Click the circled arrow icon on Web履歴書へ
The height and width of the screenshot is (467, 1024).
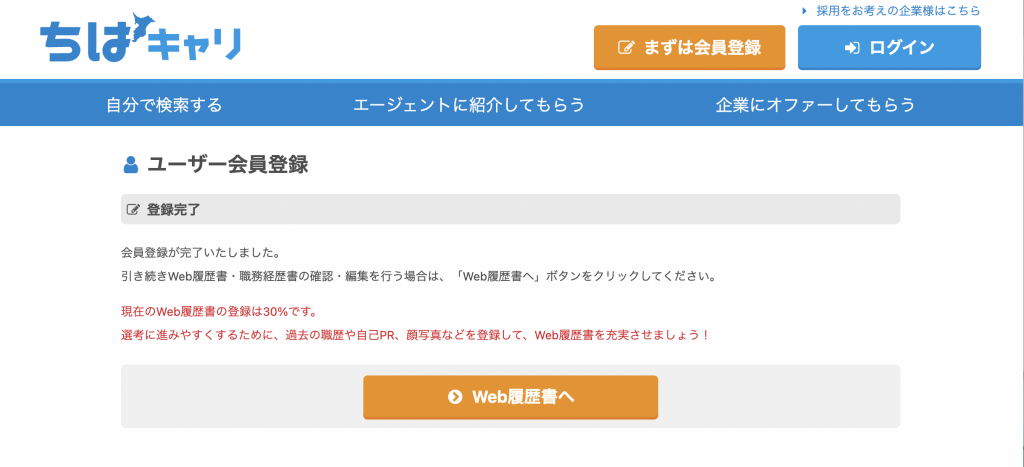455,396
